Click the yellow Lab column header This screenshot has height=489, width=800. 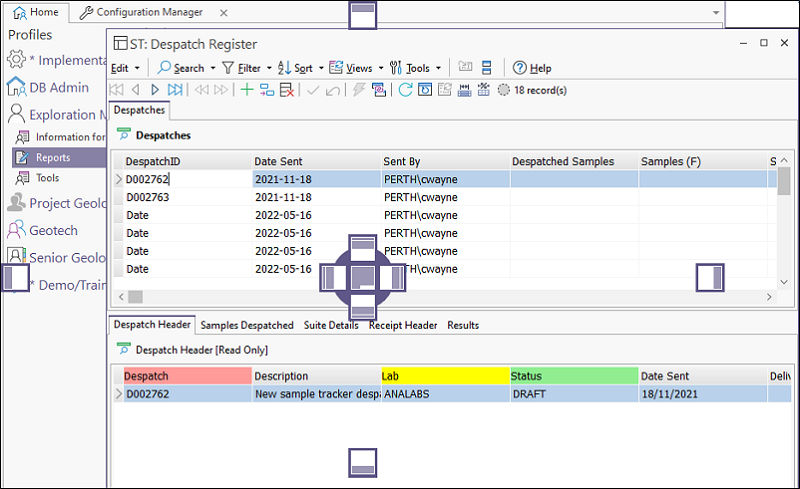click(443, 376)
